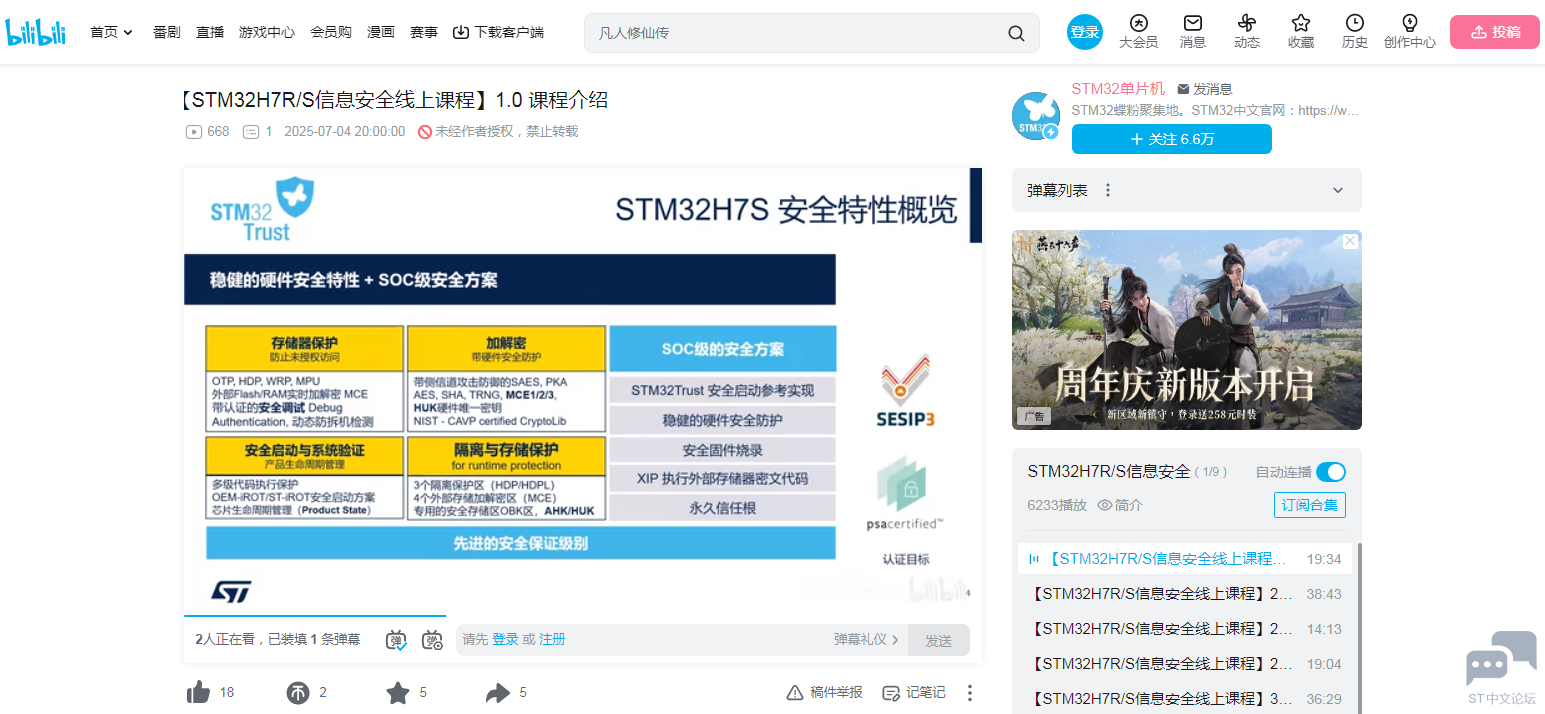Open danmaku settings icon
This screenshot has height=714, width=1545.
433,640
